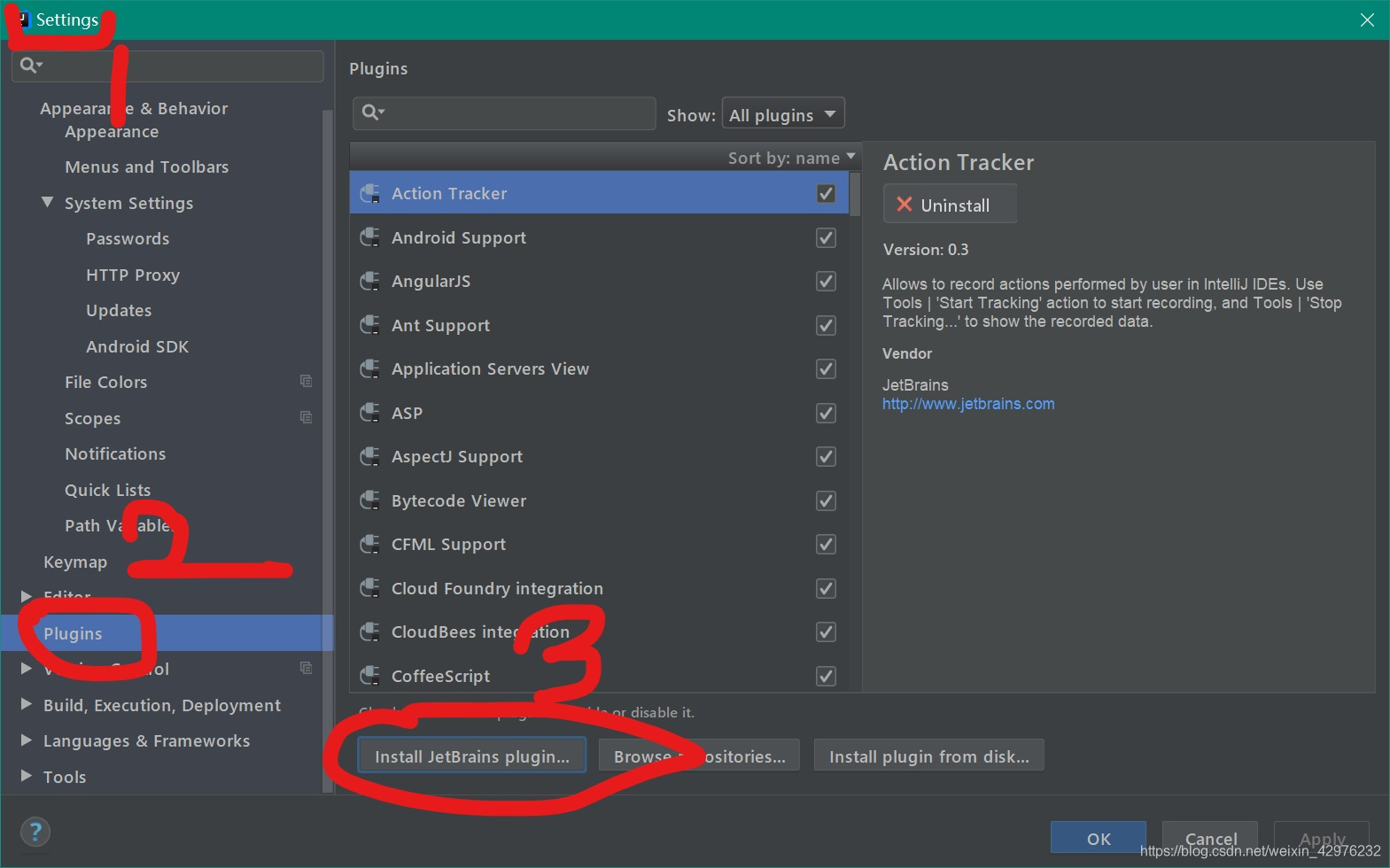Viewport: 1390px width, 868px height.
Task: Select Appearance in the settings tree
Action: point(112,132)
